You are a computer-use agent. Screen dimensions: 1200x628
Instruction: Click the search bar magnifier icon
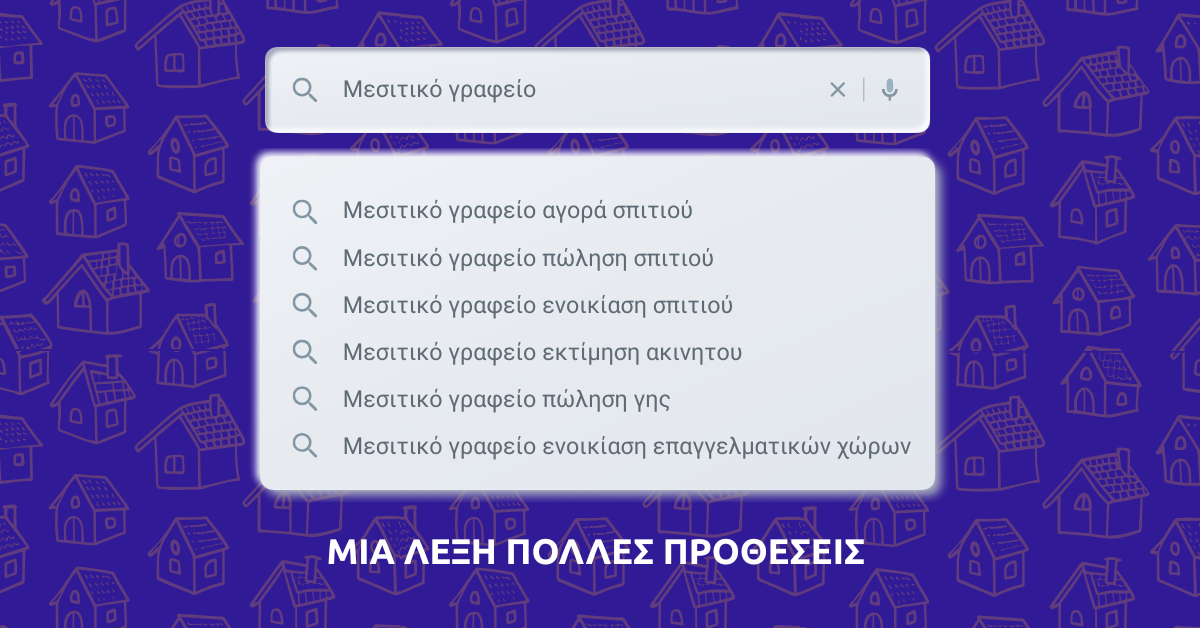click(x=304, y=90)
